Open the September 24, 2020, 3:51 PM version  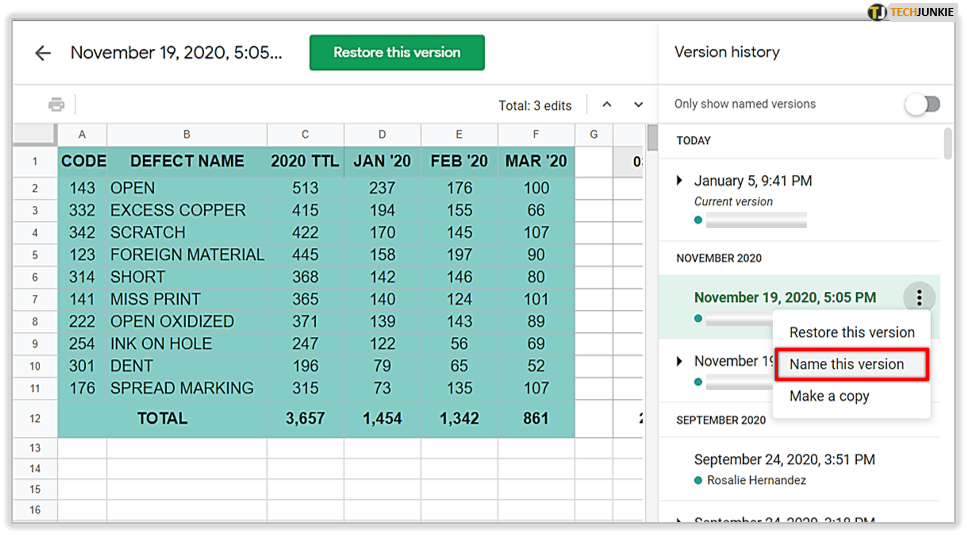784,460
